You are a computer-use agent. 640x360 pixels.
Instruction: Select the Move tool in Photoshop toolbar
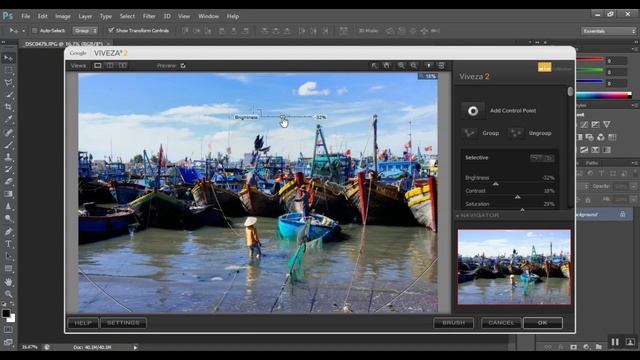(8, 58)
